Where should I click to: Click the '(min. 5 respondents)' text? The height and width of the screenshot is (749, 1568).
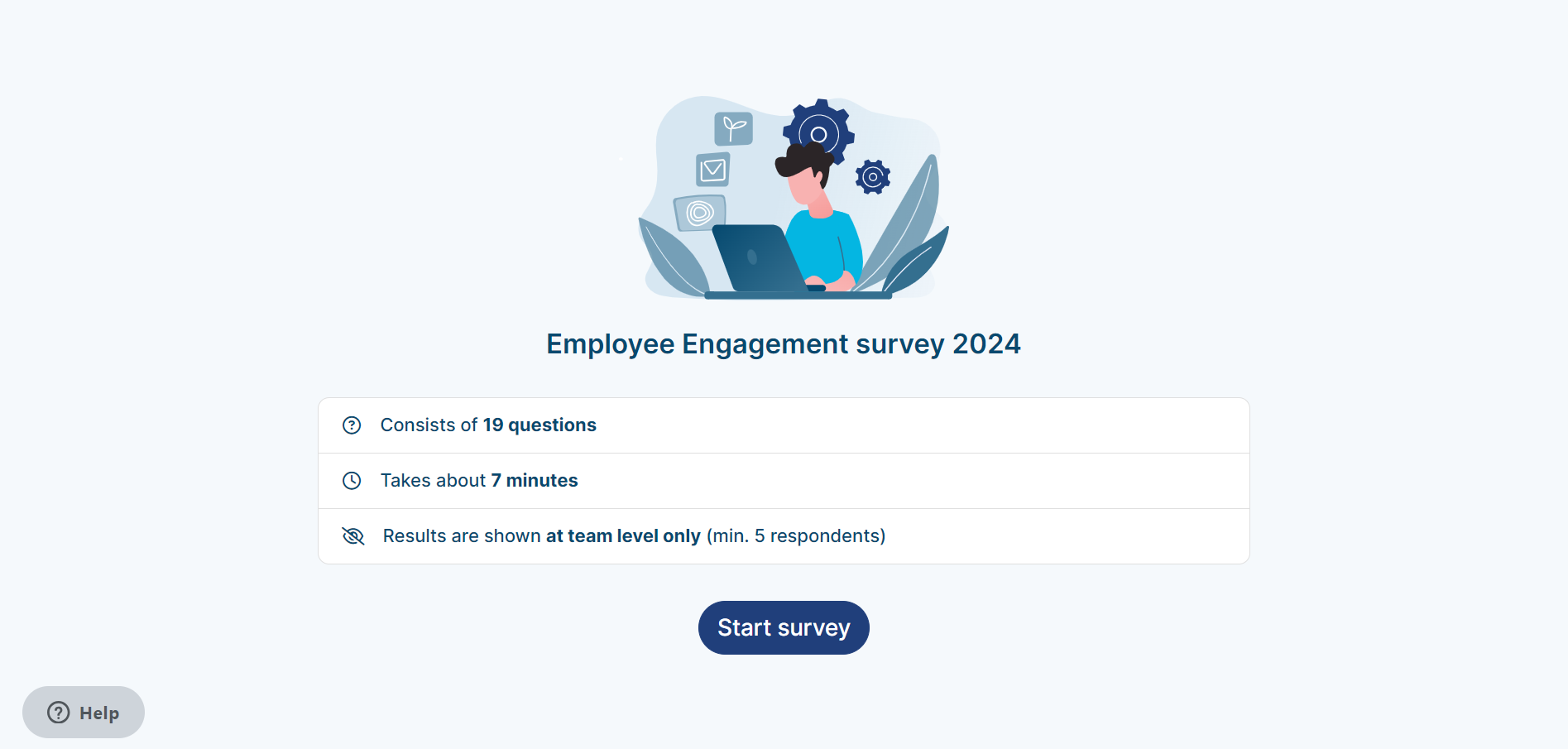point(796,536)
